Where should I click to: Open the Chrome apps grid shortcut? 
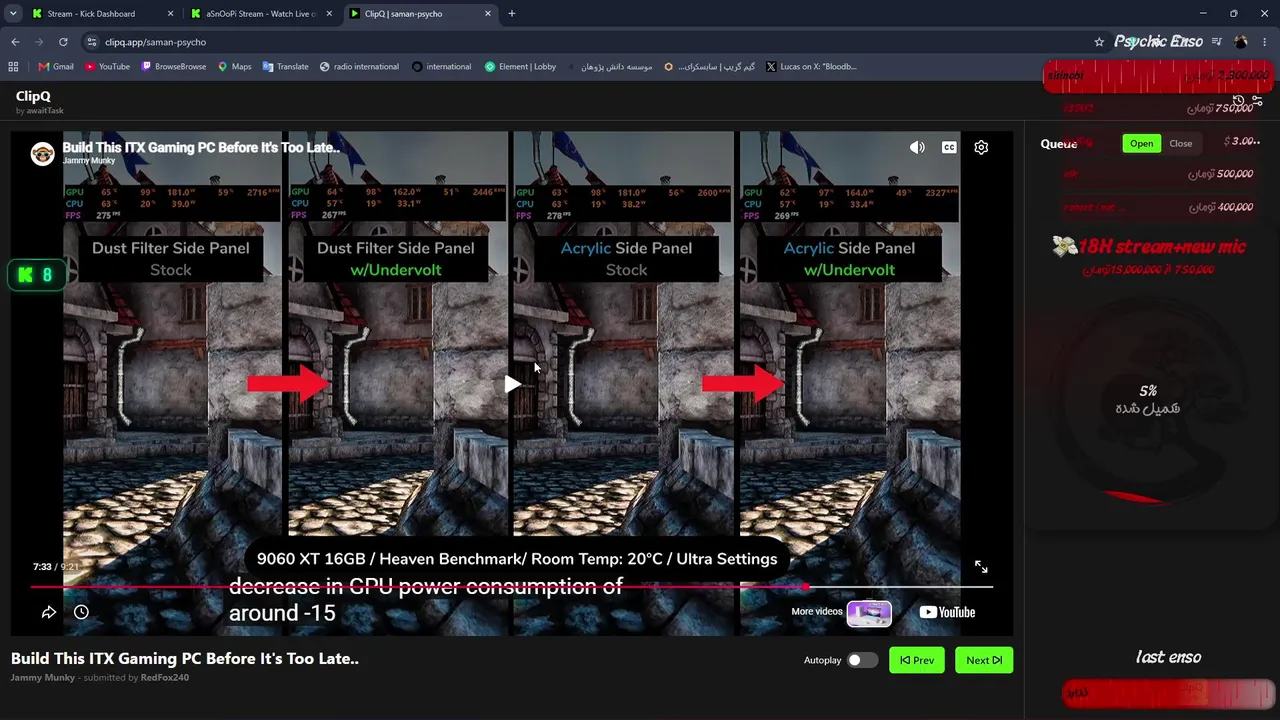point(13,67)
